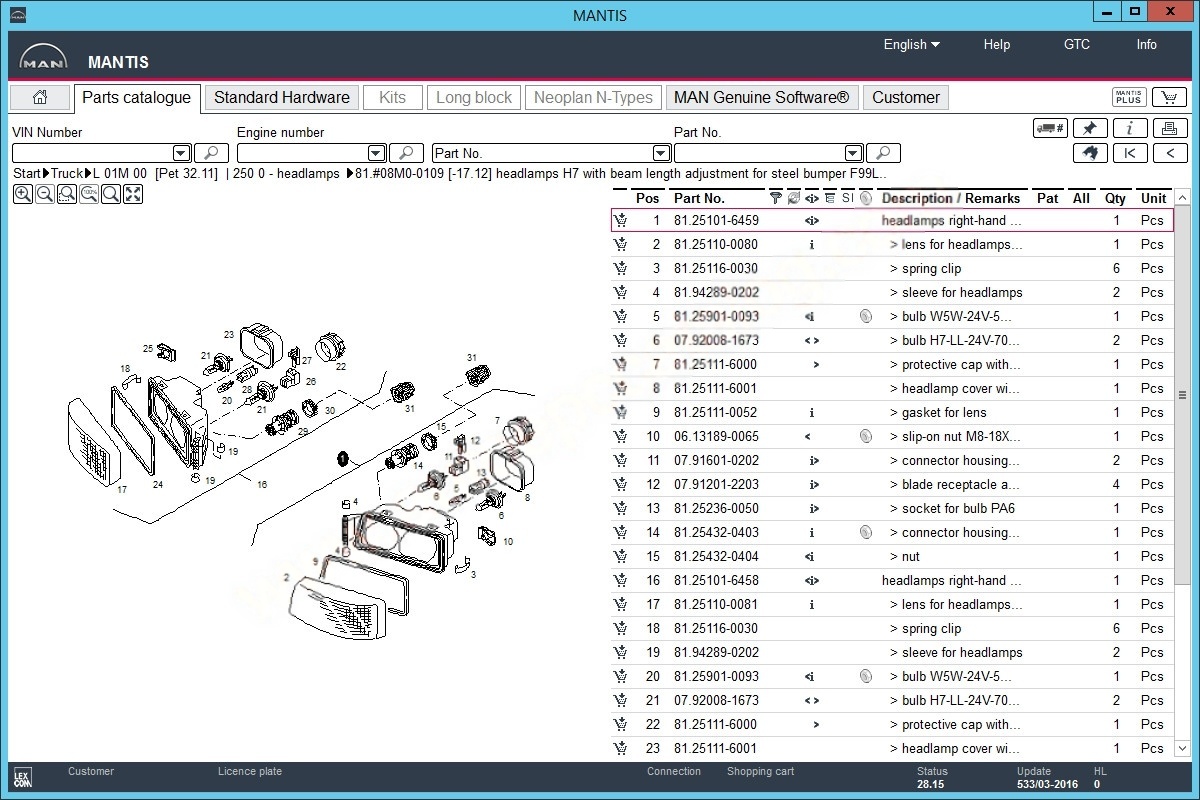Click the truck number icon button
Image resolution: width=1200 pixels, height=800 pixels.
tap(1050, 128)
